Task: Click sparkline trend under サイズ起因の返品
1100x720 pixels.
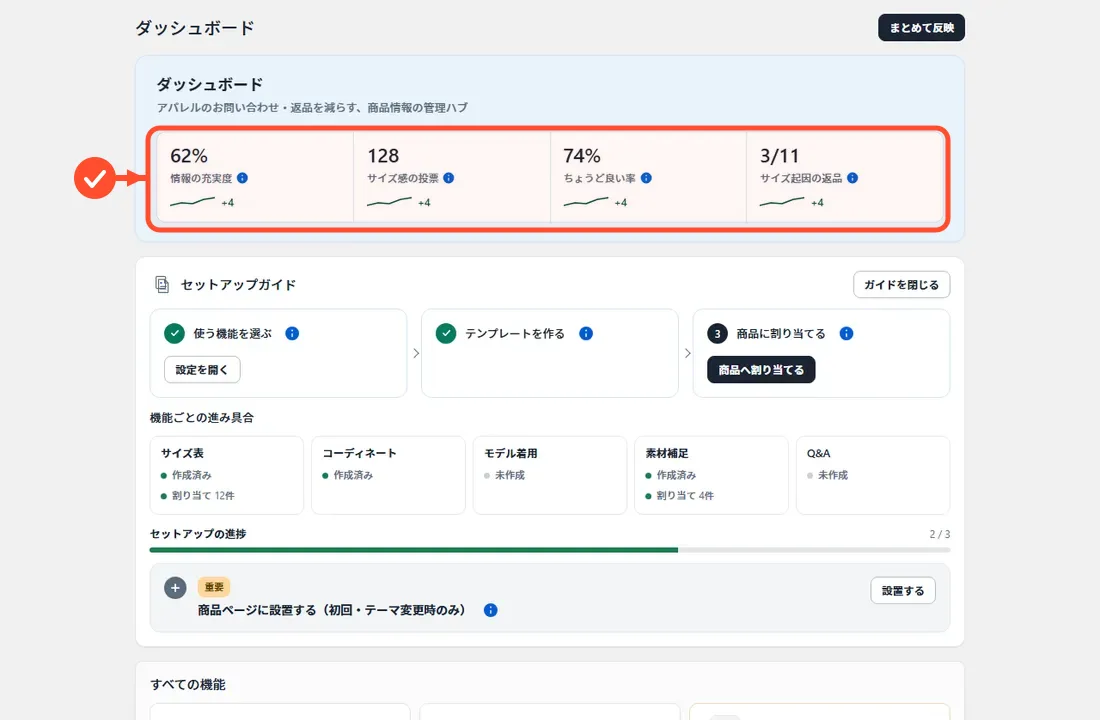Action: (782, 202)
